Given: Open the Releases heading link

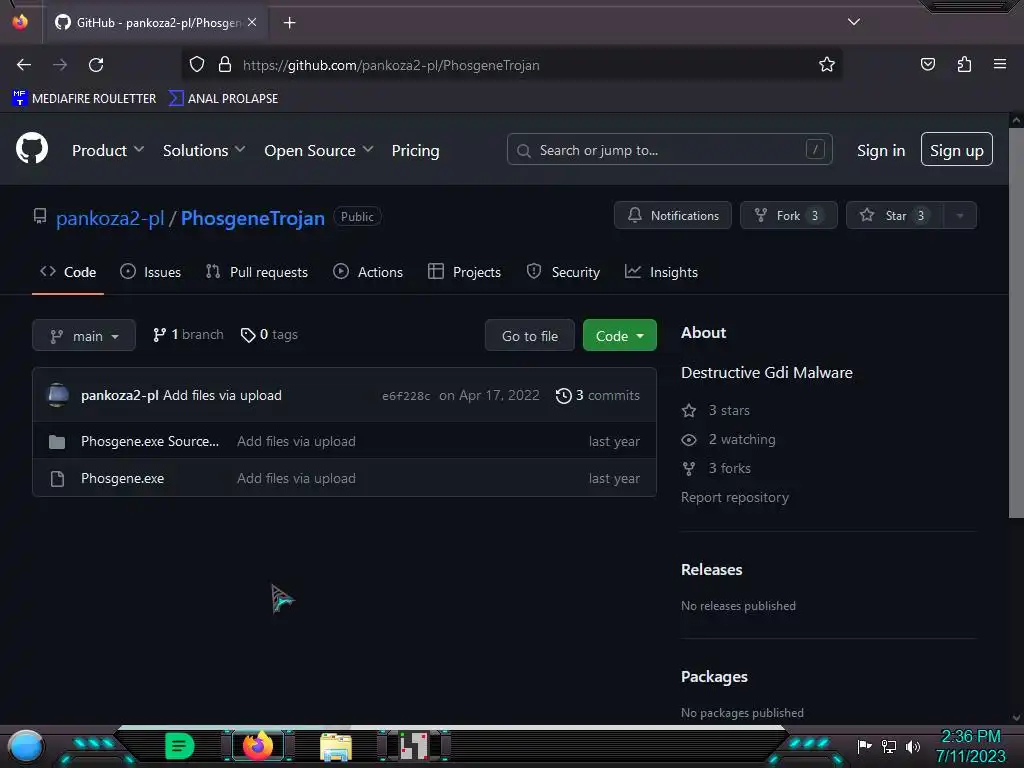Looking at the screenshot, I should 711,569.
